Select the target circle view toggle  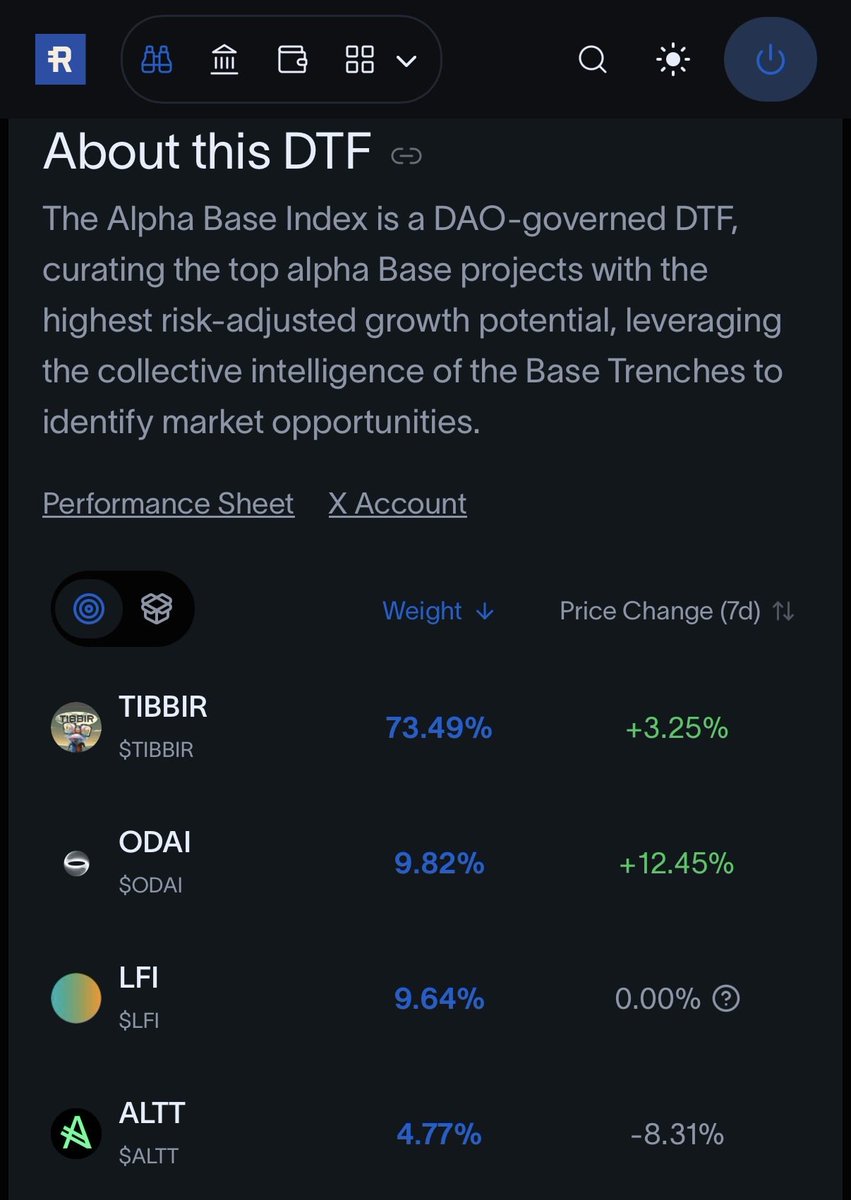point(88,608)
